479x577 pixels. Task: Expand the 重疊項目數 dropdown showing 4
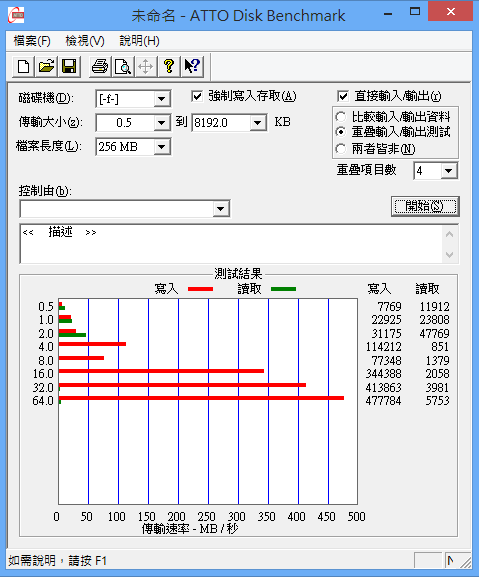pyautogui.click(x=448, y=171)
